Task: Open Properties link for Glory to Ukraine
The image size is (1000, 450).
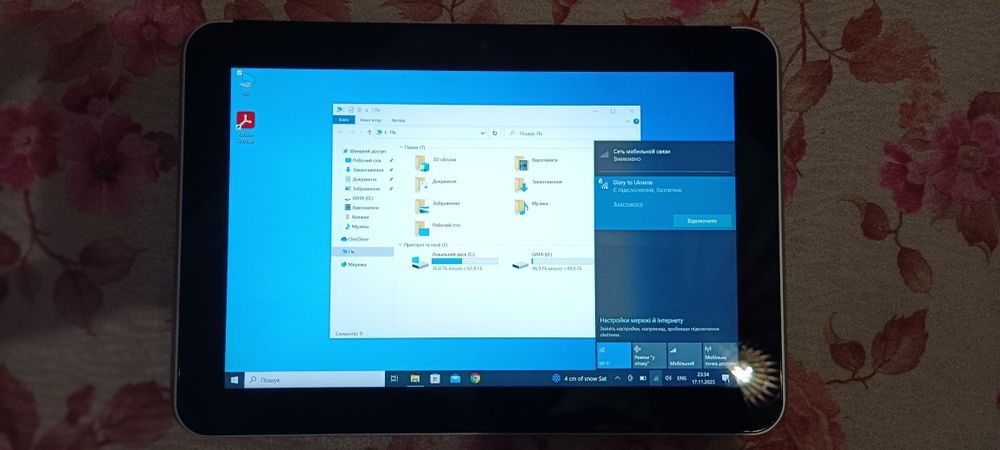Action: pyautogui.click(x=628, y=204)
